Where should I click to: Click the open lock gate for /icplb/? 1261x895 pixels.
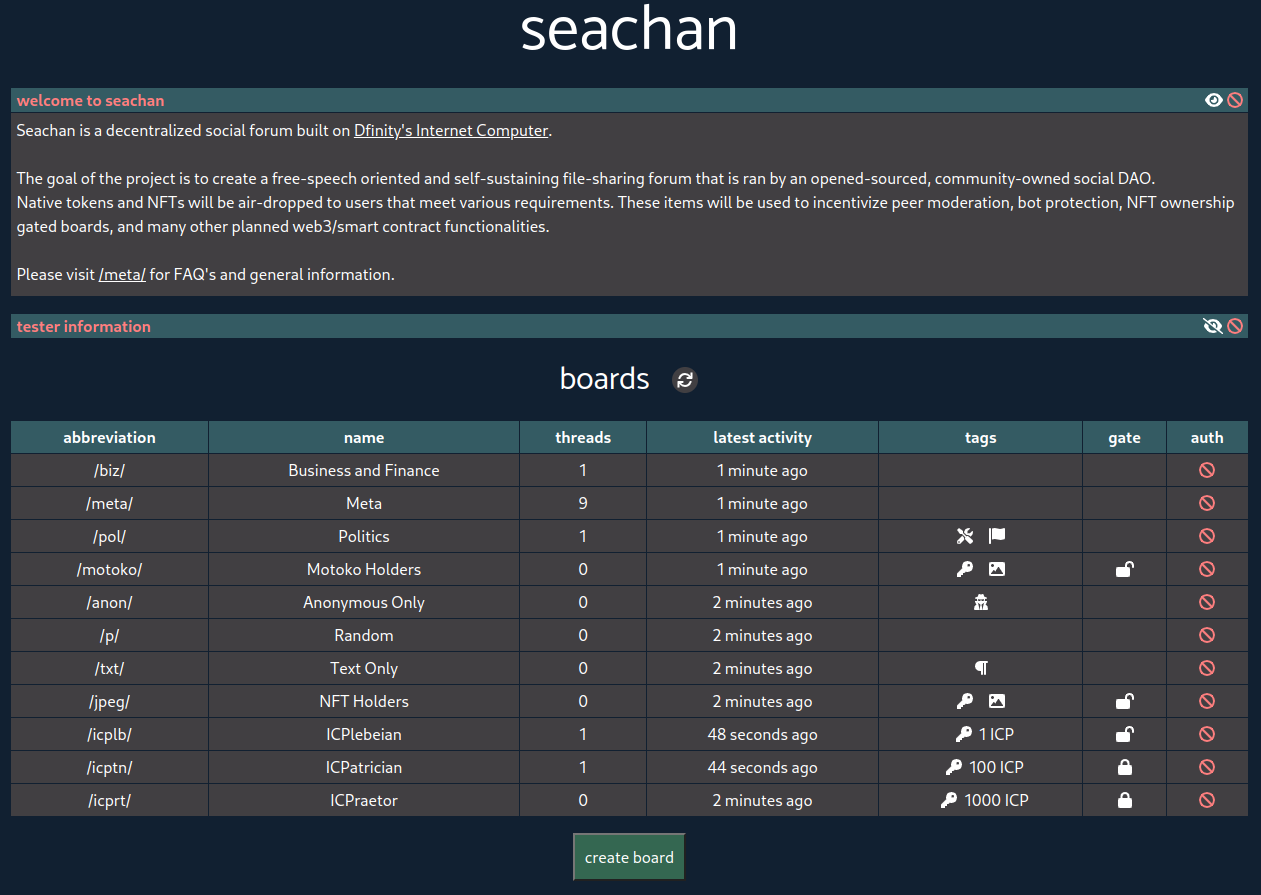[x=1125, y=734]
